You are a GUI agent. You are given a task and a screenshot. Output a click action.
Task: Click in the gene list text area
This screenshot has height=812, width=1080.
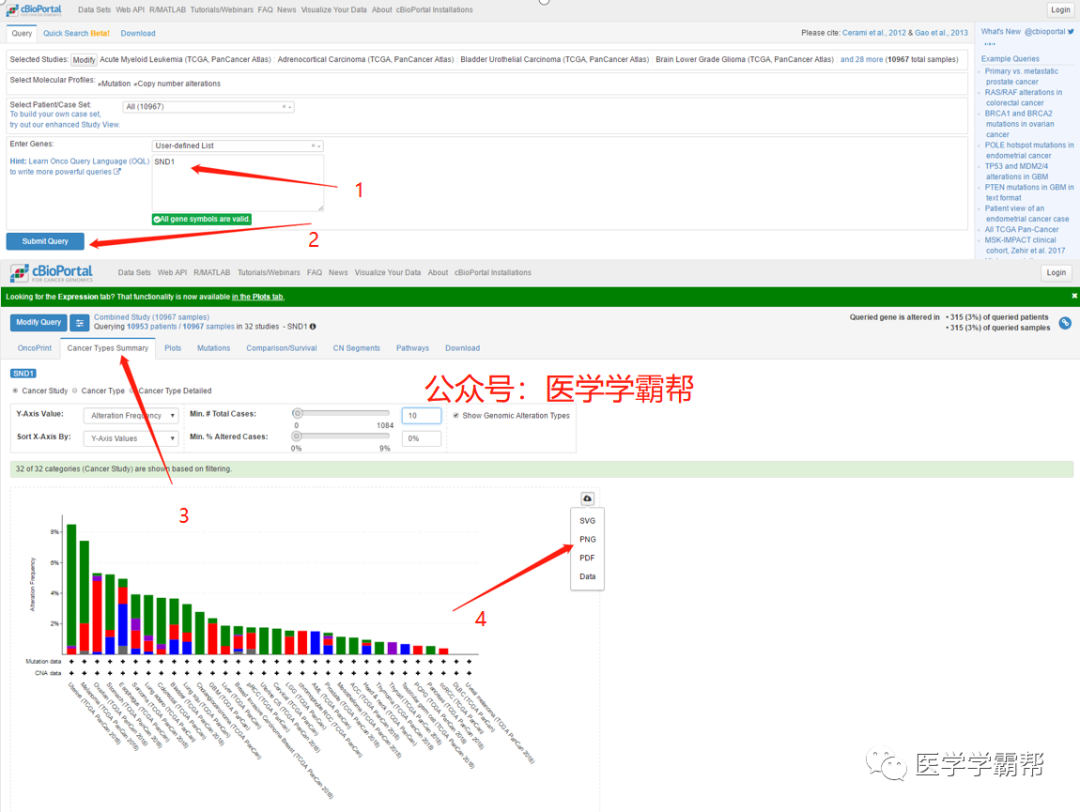(237, 183)
